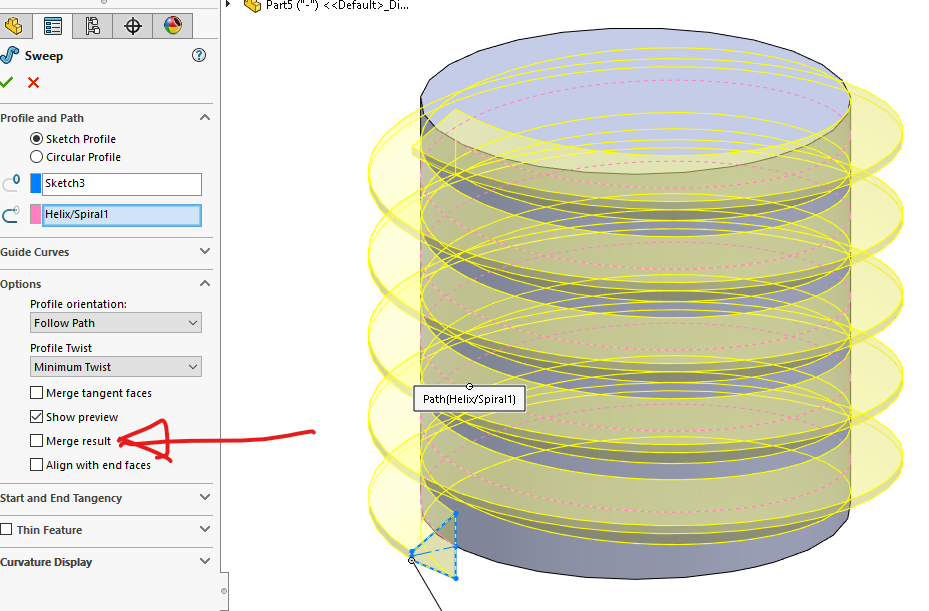Click the blue profile color swatch
Screen dimensions: 929x611
(36, 183)
